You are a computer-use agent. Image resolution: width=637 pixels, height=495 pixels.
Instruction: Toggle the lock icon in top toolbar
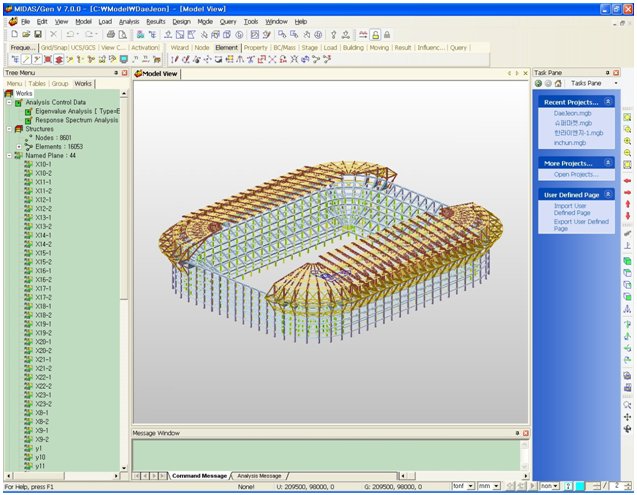click(x=374, y=34)
